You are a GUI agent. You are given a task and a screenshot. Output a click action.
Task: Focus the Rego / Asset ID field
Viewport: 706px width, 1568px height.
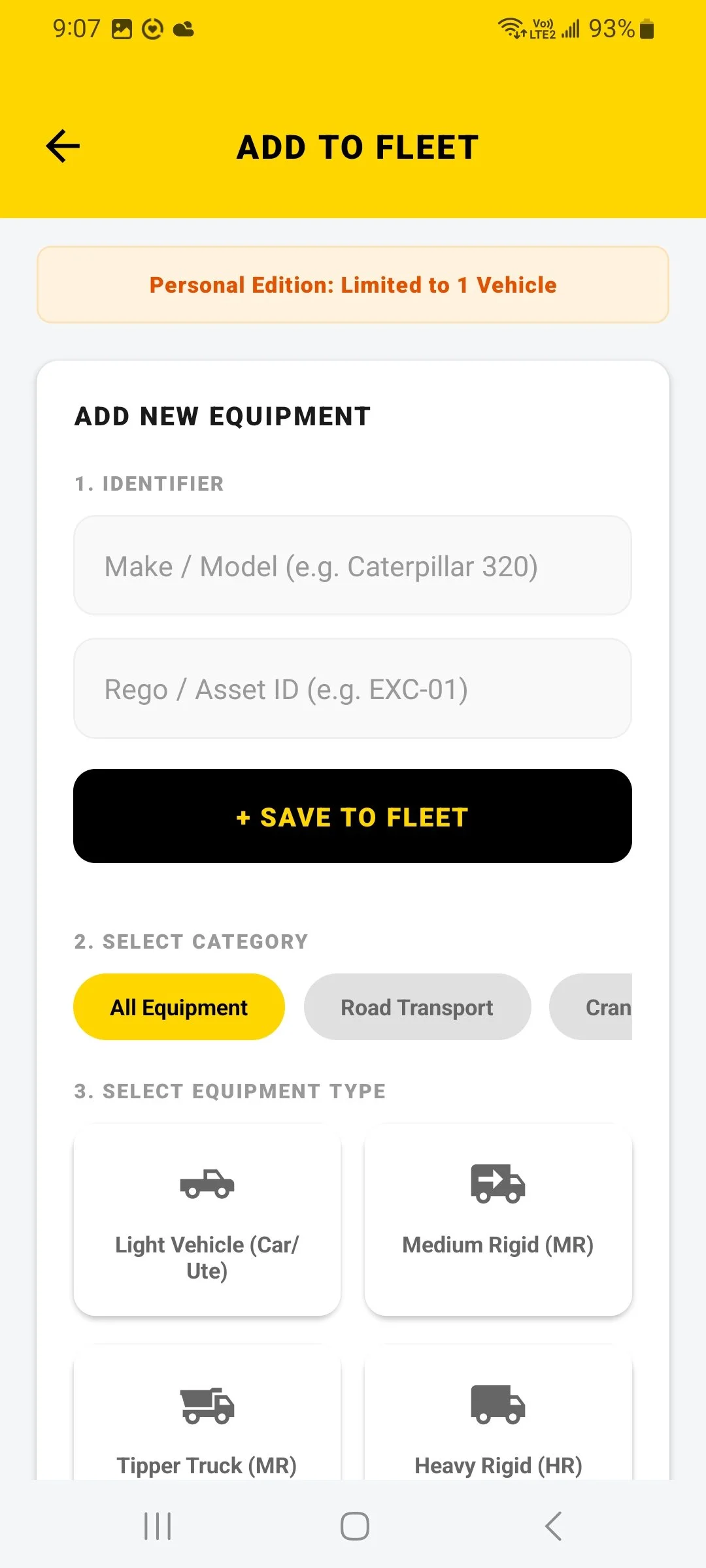tap(352, 689)
